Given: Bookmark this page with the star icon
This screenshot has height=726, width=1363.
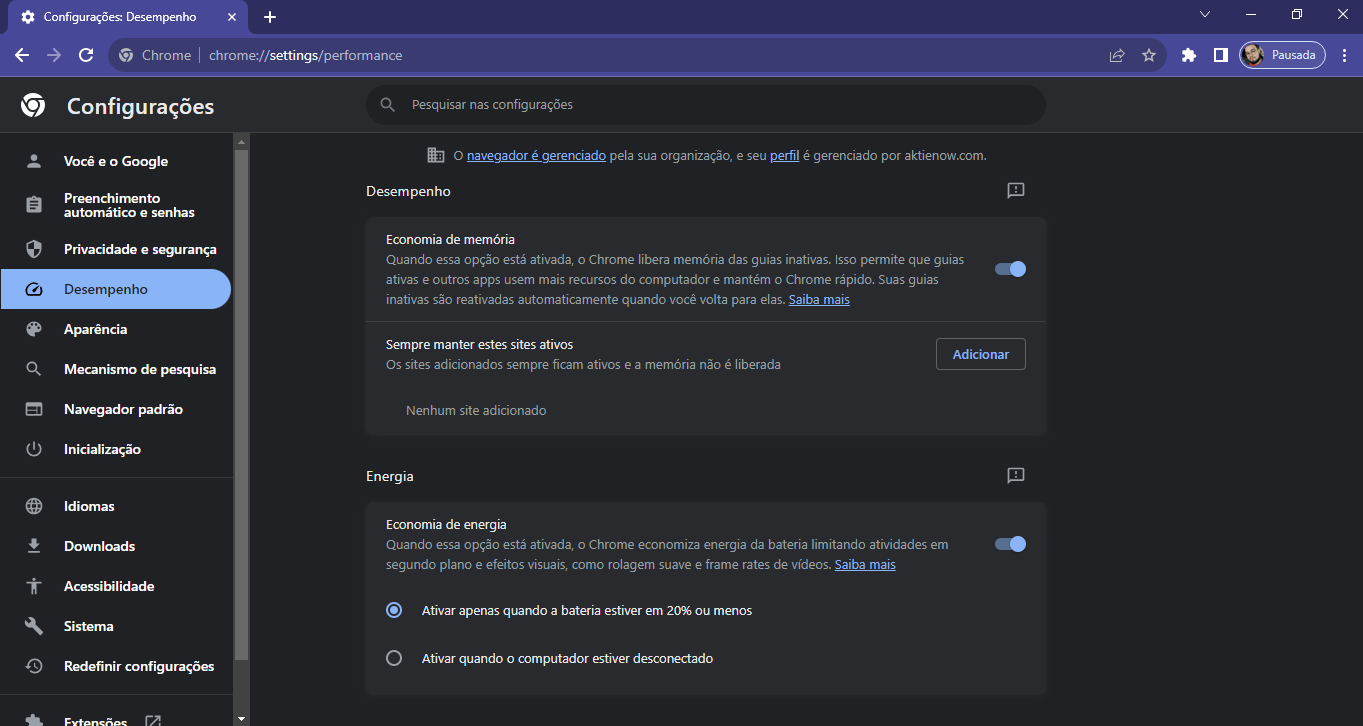Looking at the screenshot, I should [1149, 55].
